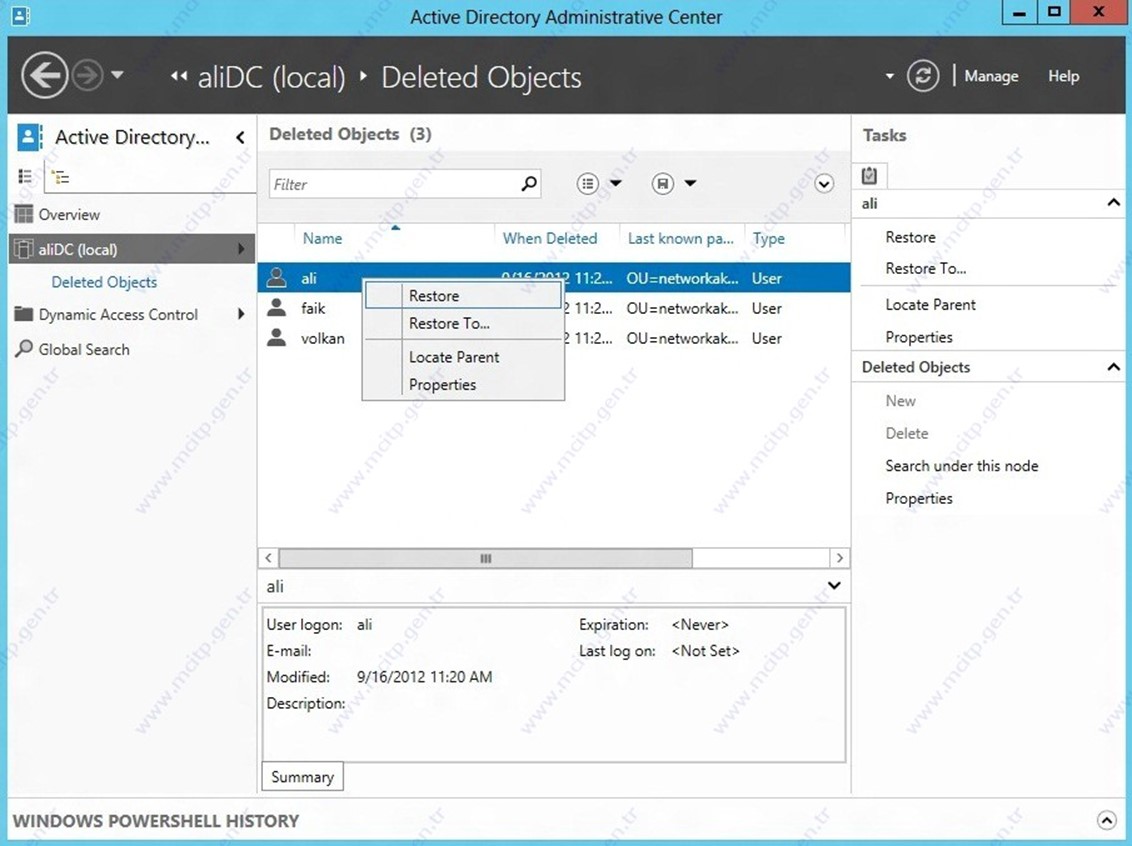Viewport: 1132px width, 846px height.
Task: Collapse the navigation pane with the chevron
Action: click(240, 137)
